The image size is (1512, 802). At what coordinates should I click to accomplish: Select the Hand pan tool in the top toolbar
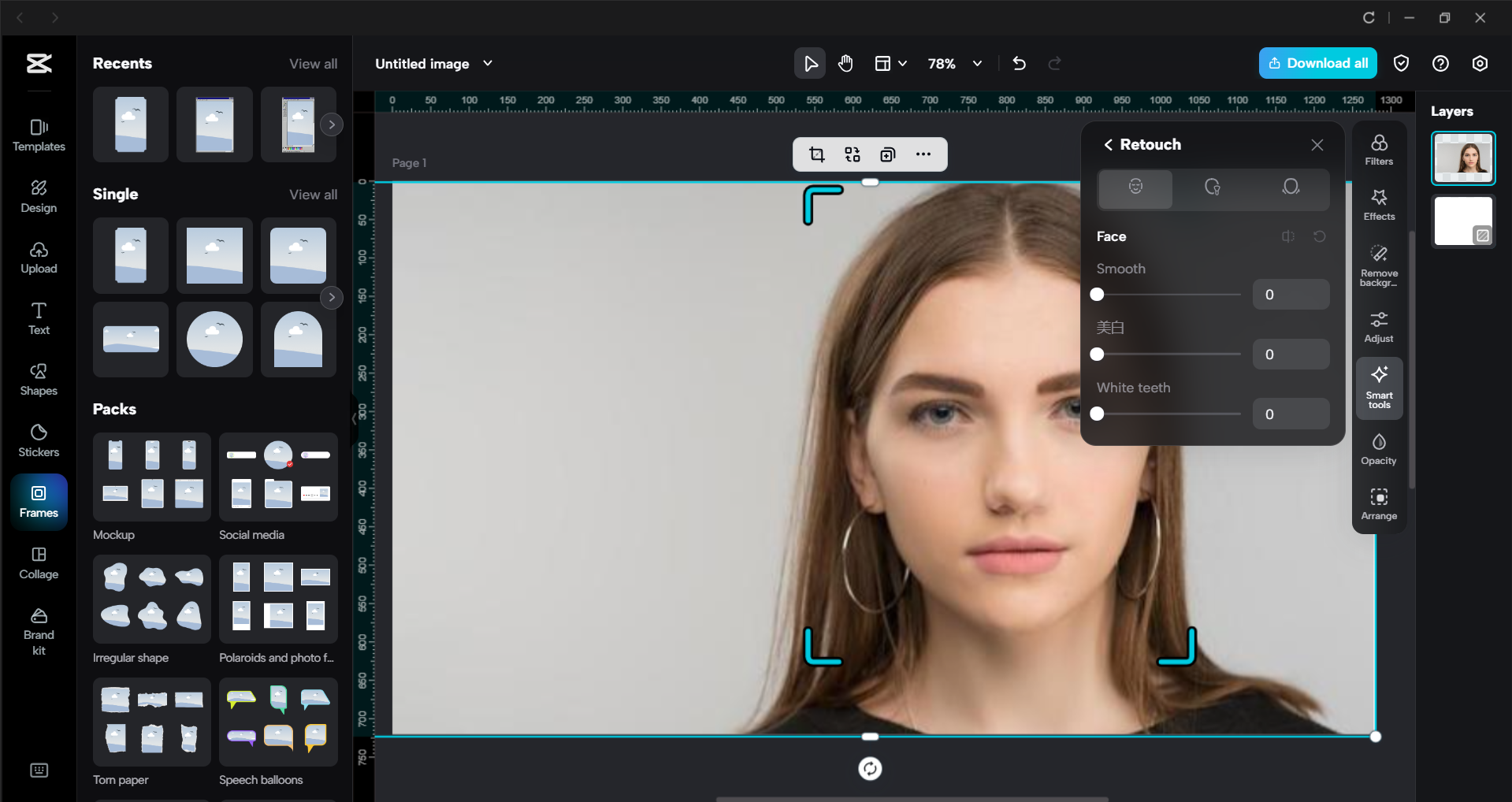pos(845,63)
